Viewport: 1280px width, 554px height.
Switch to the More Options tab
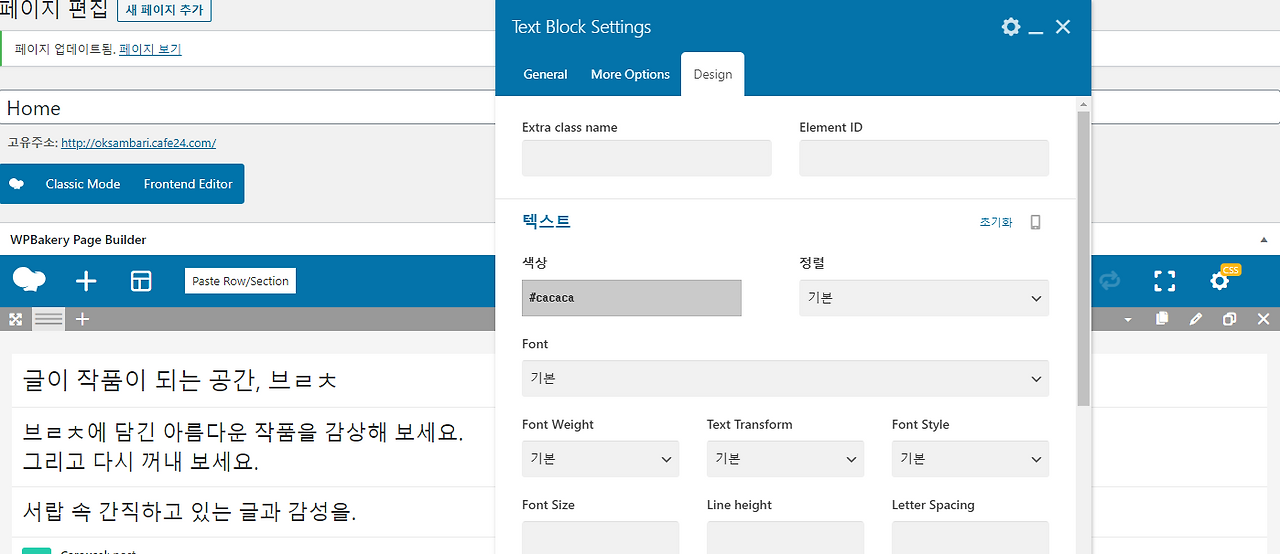[x=630, y=74]
